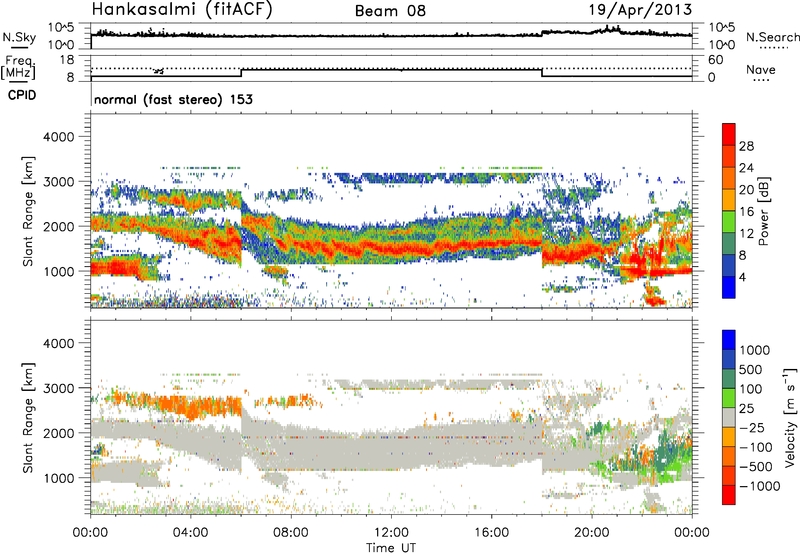The height and width of the screenshot is (554, 800).
Task: Click the 3000 range tick on the velocity plot
Action: [58, 388]
